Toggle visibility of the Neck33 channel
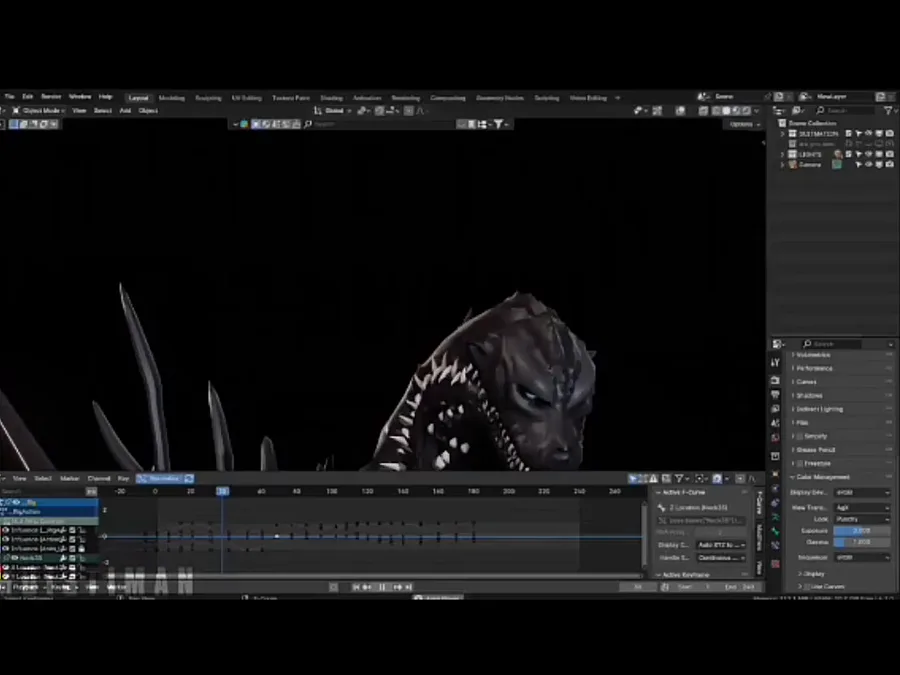Viewport: 900px width, 675px height. (14, 558)
